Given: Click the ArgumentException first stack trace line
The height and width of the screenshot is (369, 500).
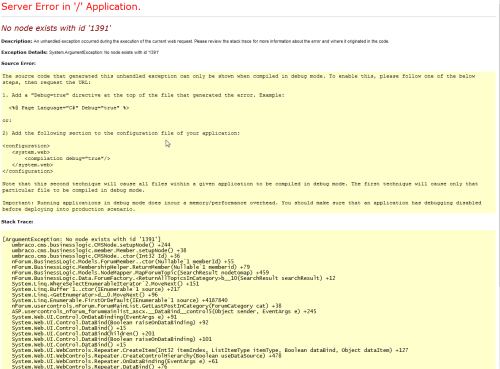Looking at the screenshot, I should pyautogui.click(x=82, y=239).
